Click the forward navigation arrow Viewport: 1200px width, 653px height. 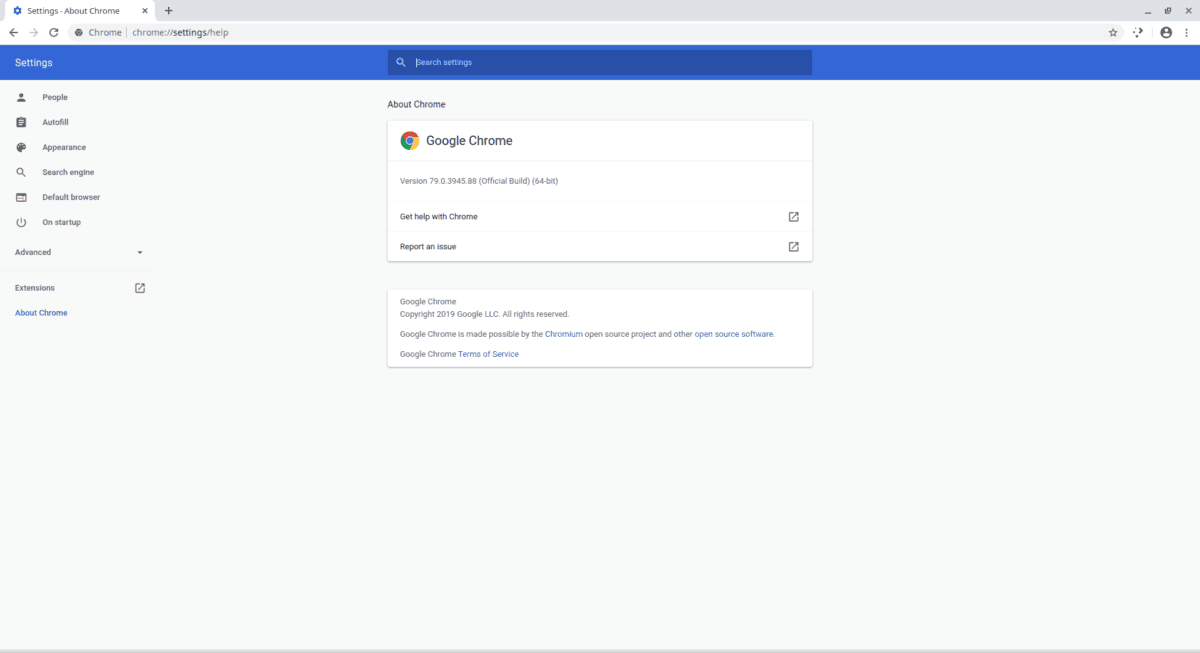click(34, 32)
